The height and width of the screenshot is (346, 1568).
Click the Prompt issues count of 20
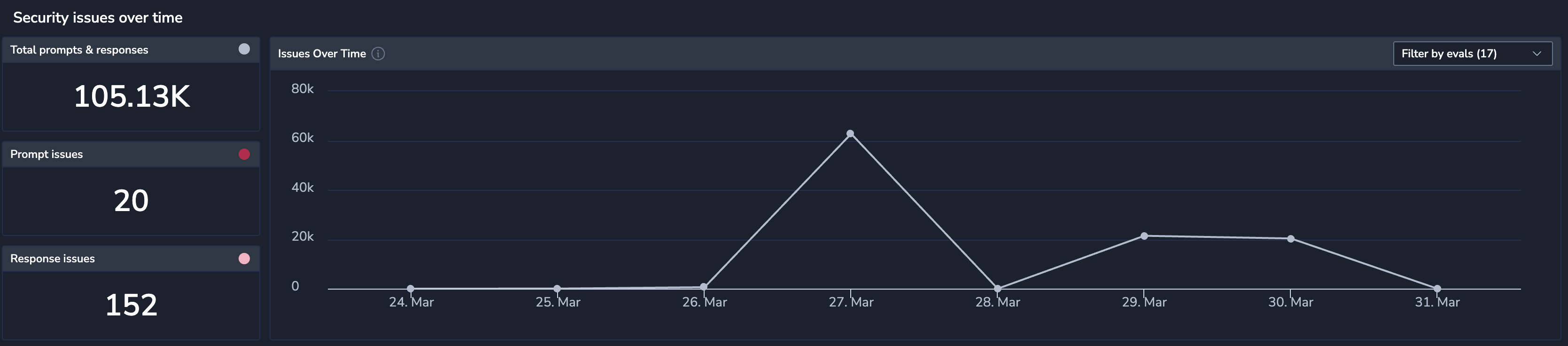click(x=132, y=200)
